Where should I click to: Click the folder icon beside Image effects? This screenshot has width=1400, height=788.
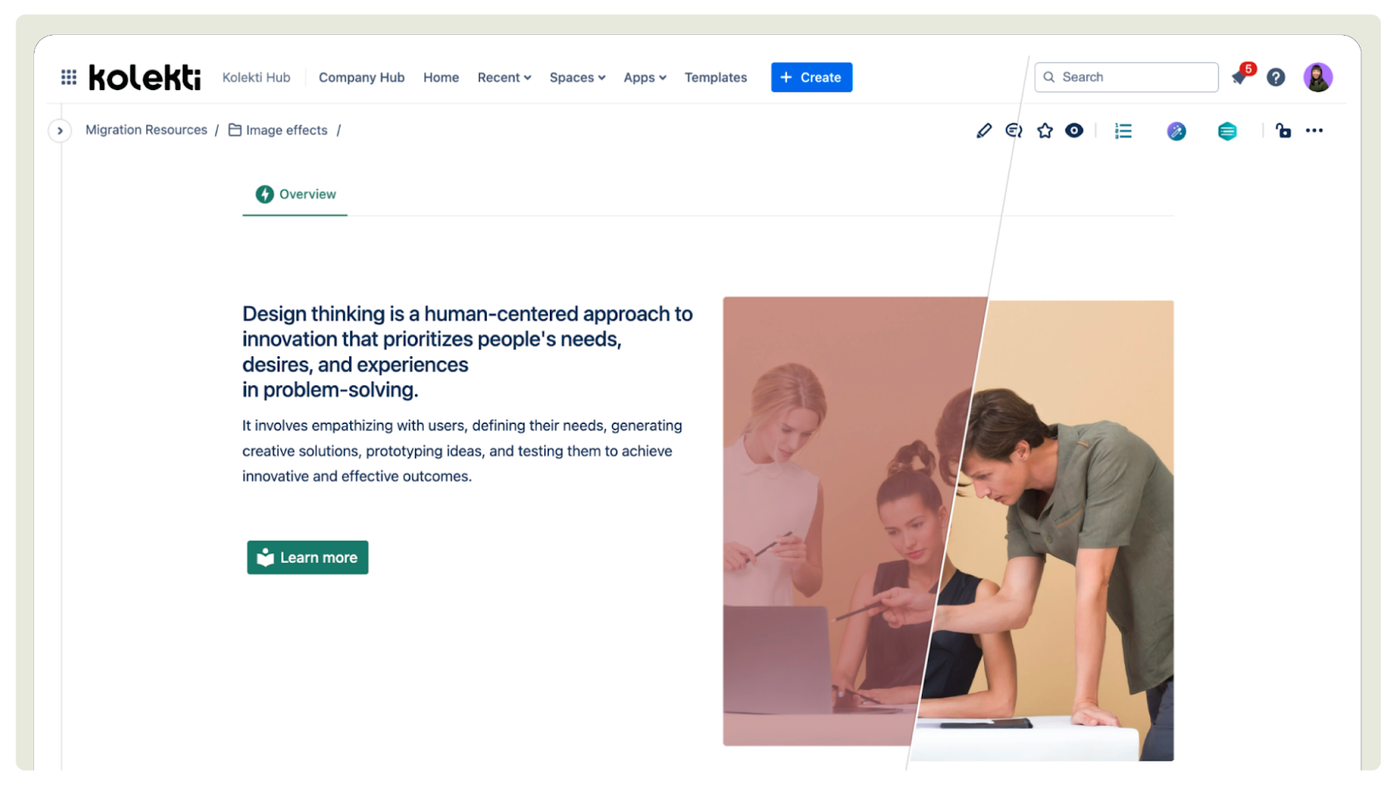pyautogui.click(x=235, y=130)
